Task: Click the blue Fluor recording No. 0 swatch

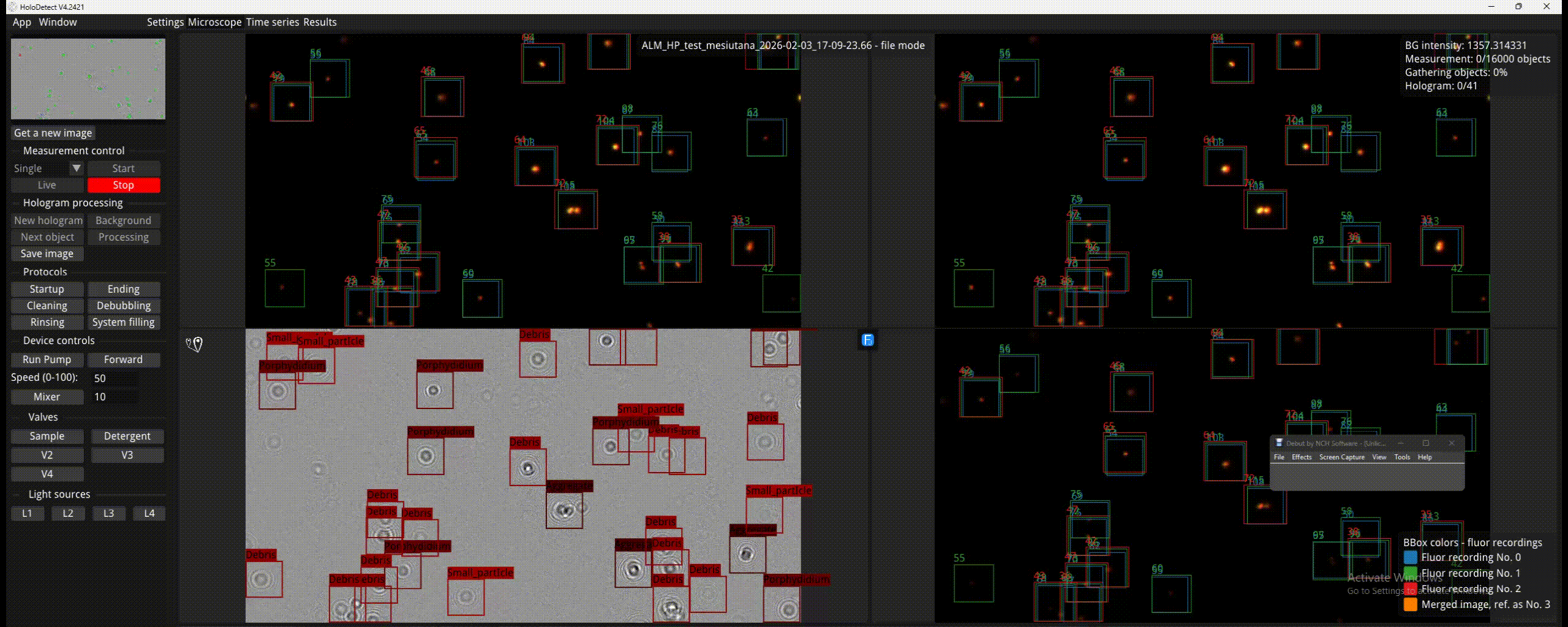Action: pos(1411,558)
